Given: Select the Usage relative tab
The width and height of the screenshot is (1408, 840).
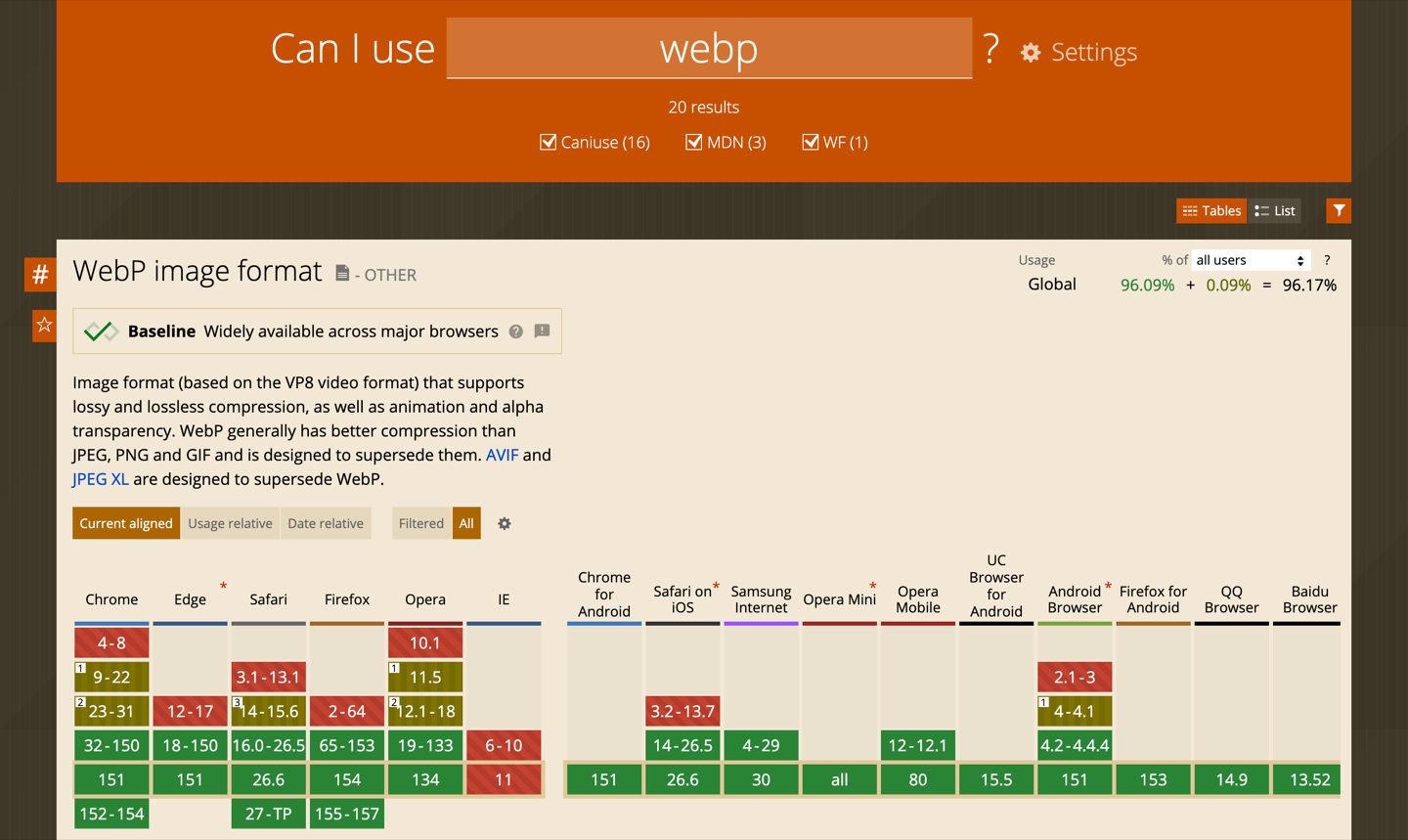Looking at the screenshot, I should 230,523.
